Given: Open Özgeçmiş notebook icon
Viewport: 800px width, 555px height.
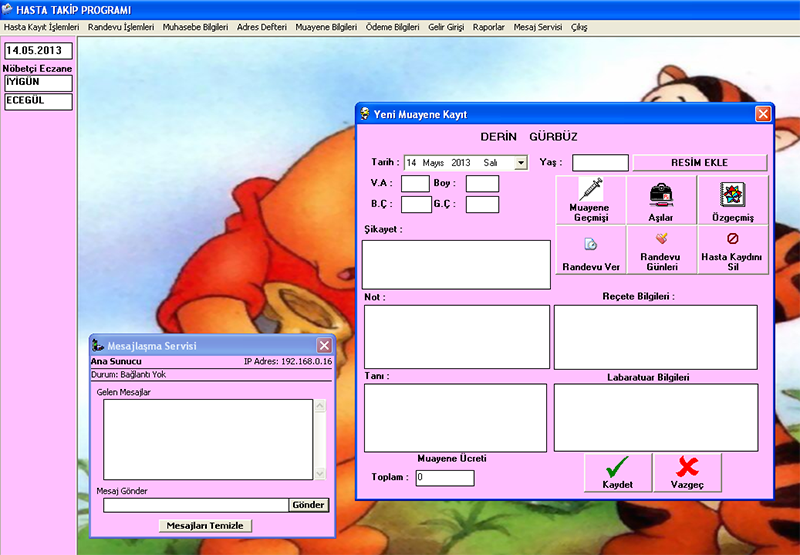Looking at the screenshot, I should 733,200.
